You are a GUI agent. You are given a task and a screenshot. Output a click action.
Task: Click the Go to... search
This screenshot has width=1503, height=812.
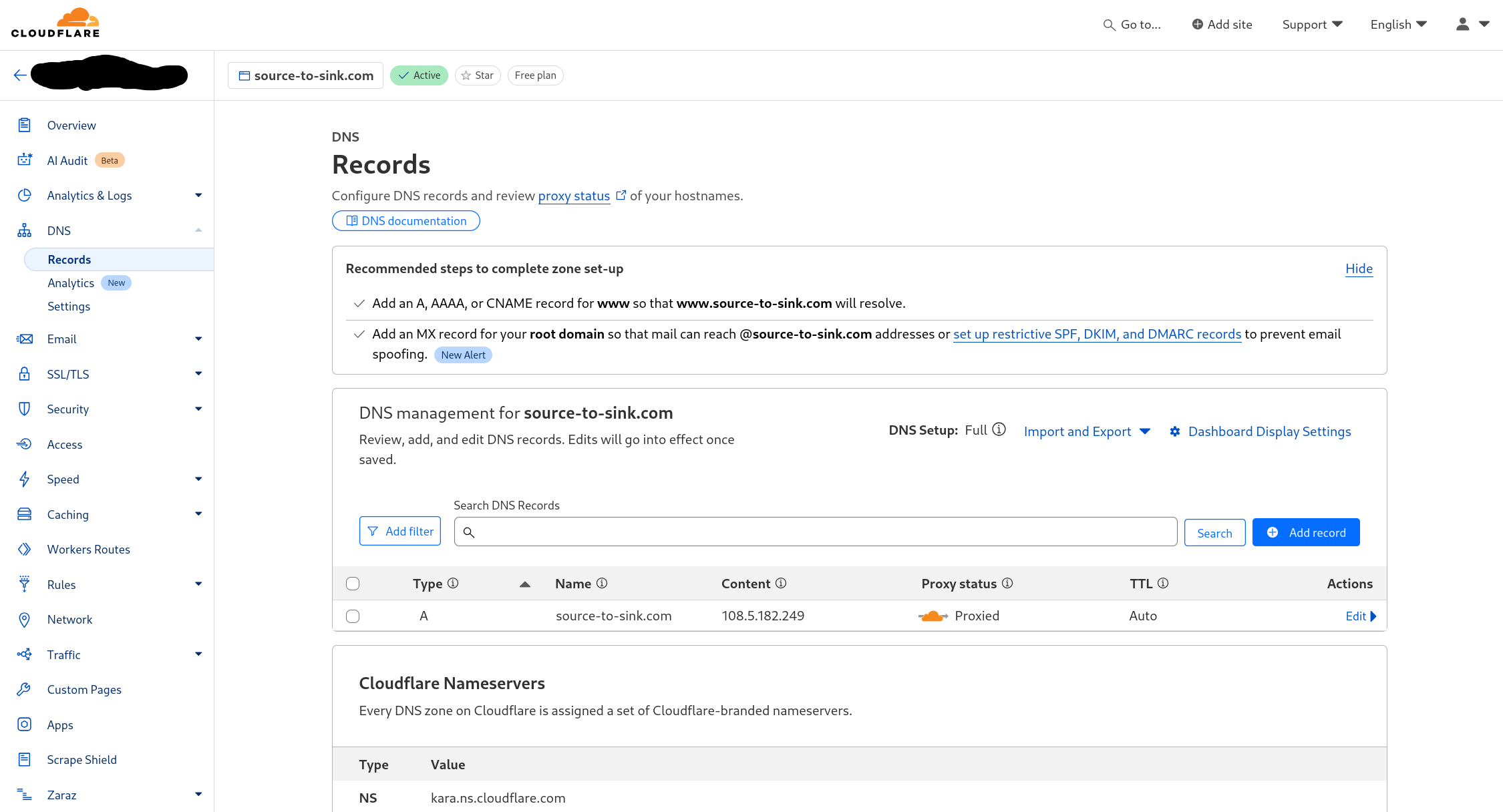coord(1132,24)
